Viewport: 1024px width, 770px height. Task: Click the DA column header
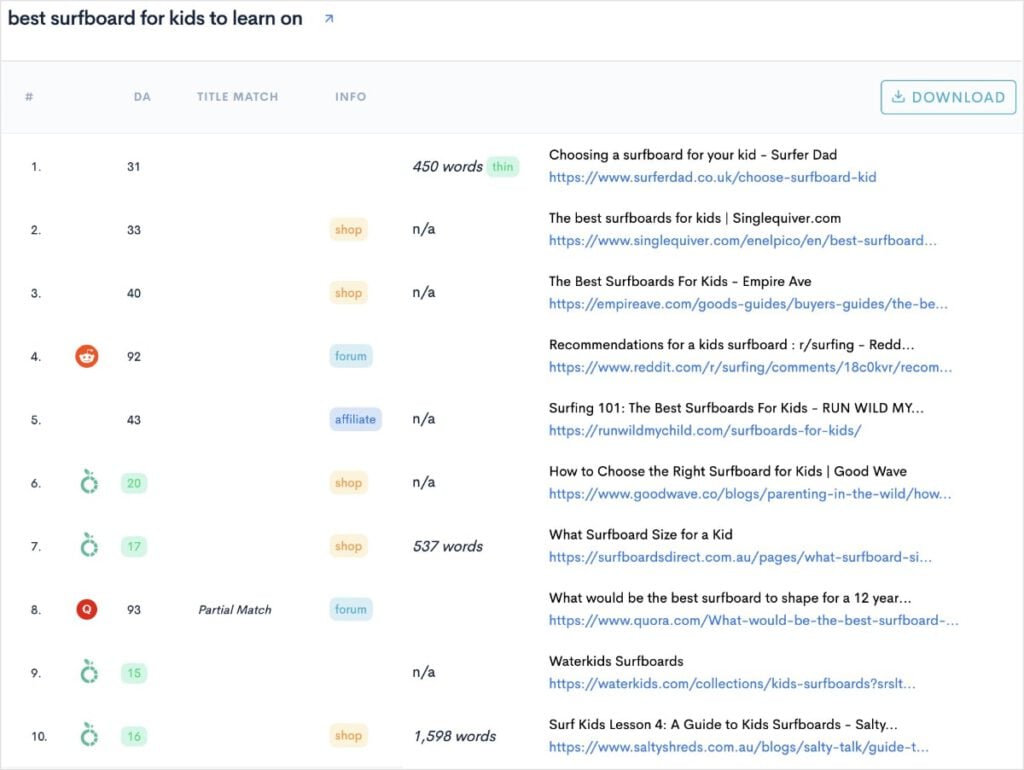142,97
